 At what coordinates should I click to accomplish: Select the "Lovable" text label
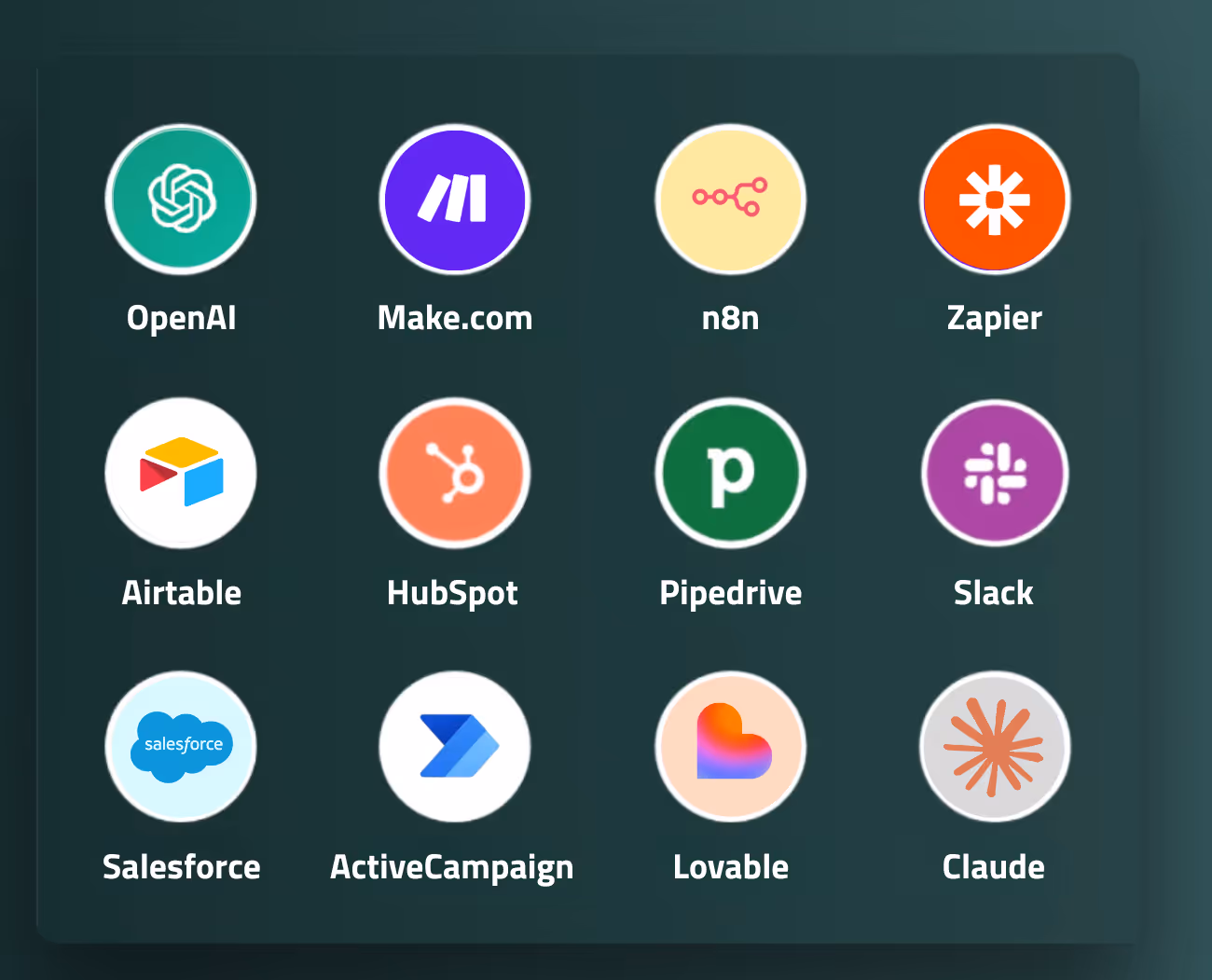[730, 866]
